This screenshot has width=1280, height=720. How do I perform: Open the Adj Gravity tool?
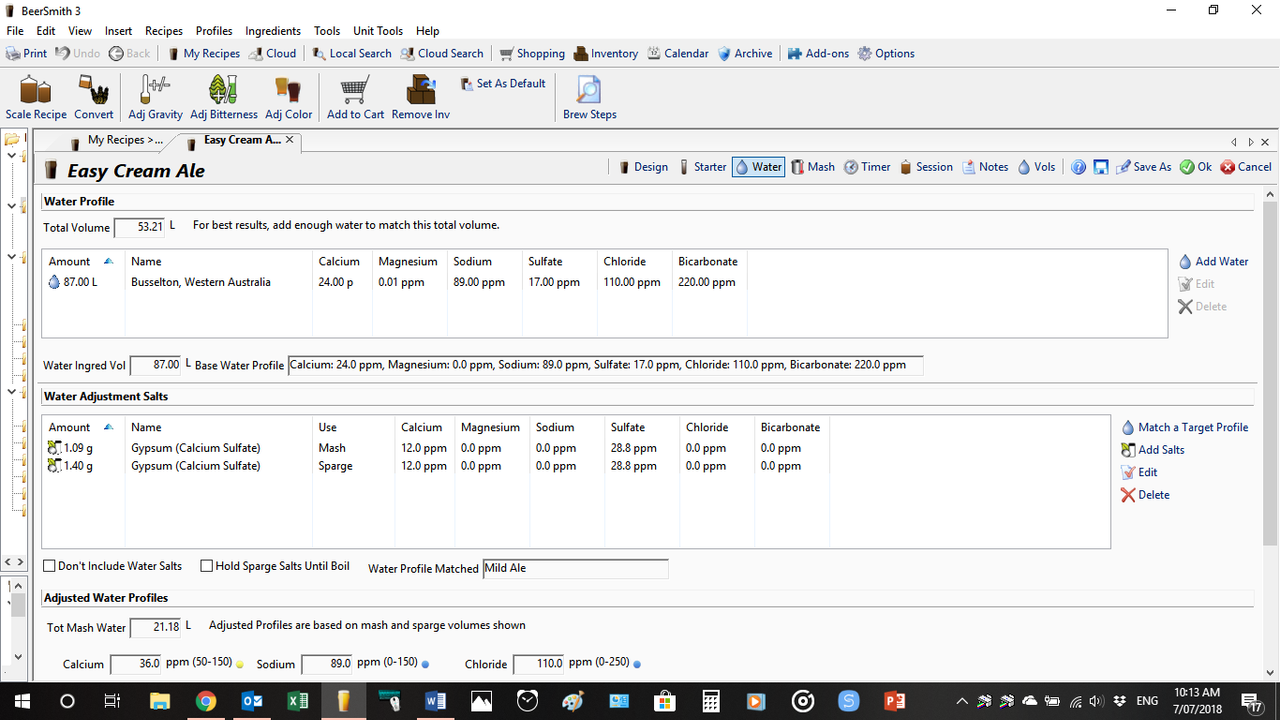point(155,98)
